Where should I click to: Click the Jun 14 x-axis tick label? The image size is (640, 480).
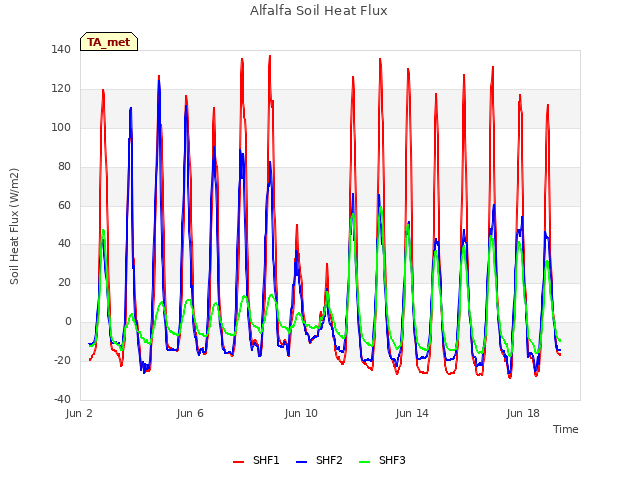412,413
